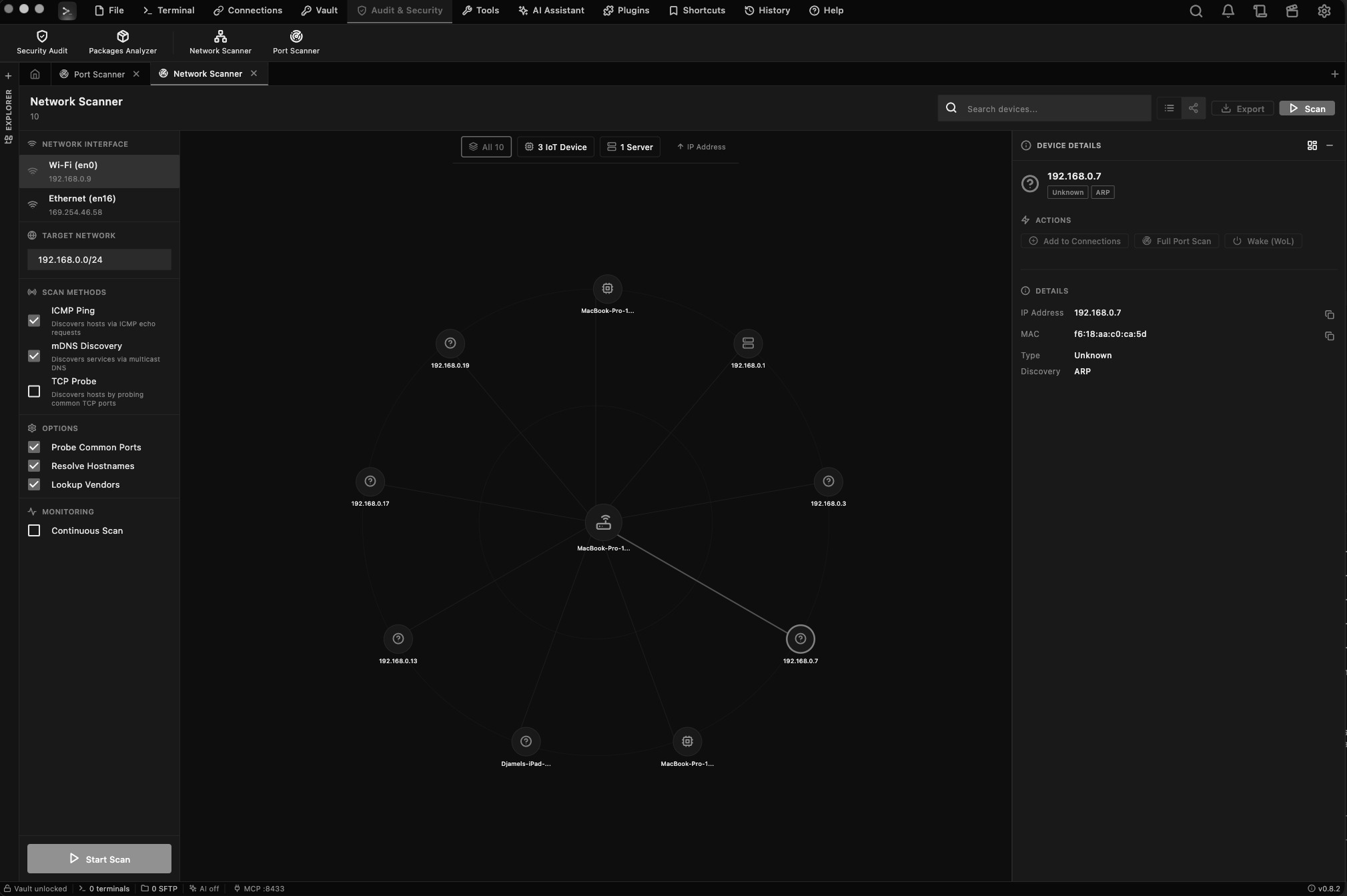Collapse the Device Details panel
This screenshot has width=1347, height=896.
[1330, 145]
